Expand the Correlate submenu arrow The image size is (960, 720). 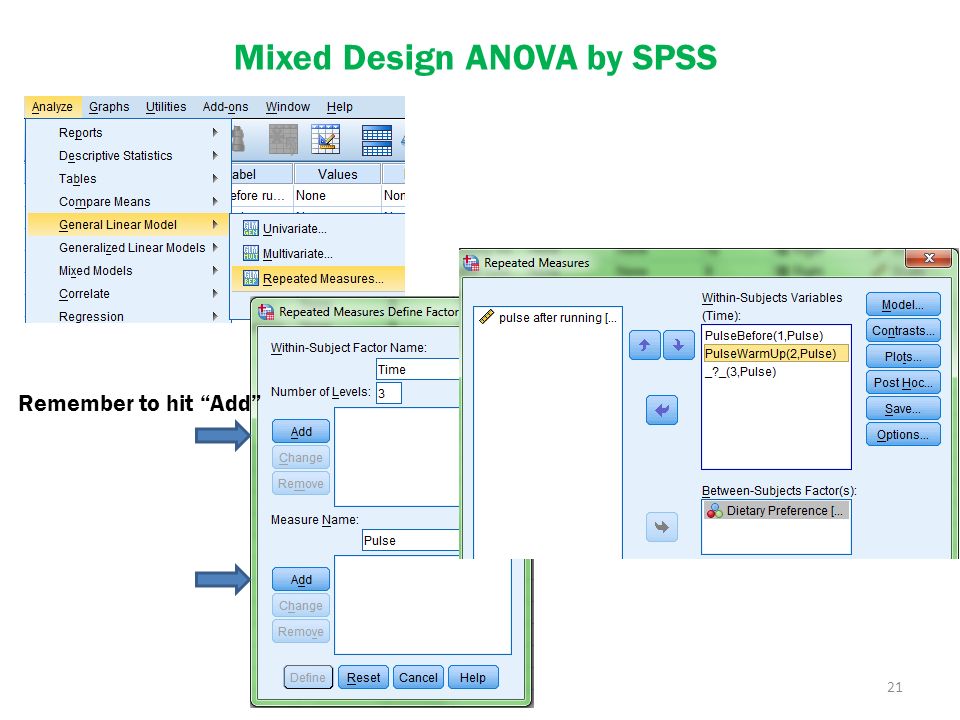point(215,293)
